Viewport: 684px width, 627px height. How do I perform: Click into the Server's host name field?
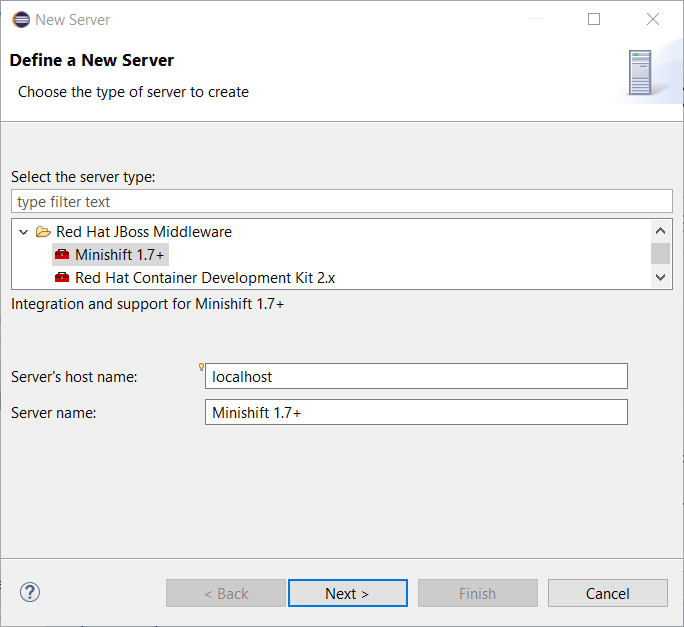click(416, 377)
